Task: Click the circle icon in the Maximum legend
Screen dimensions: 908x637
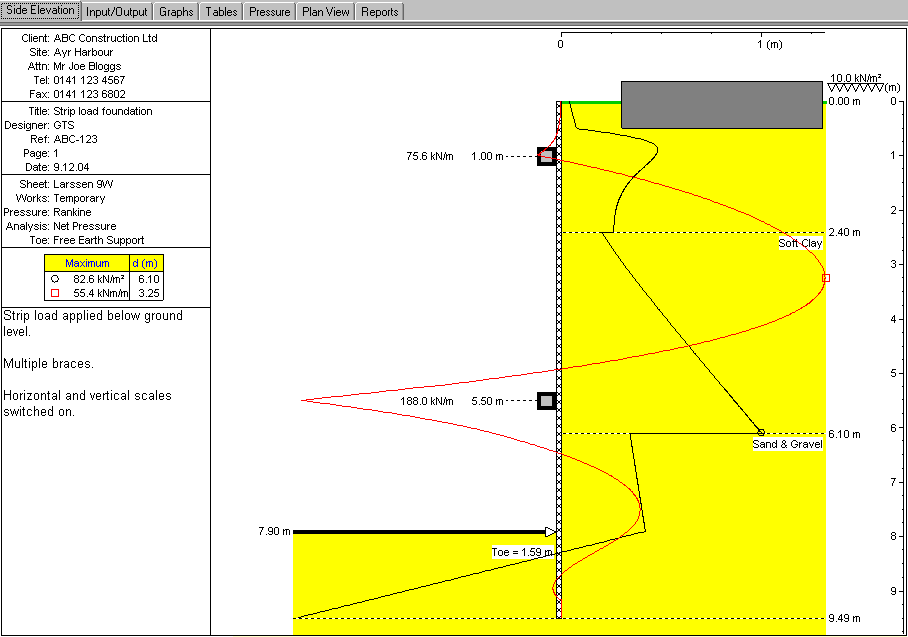Action: [55, 279]
